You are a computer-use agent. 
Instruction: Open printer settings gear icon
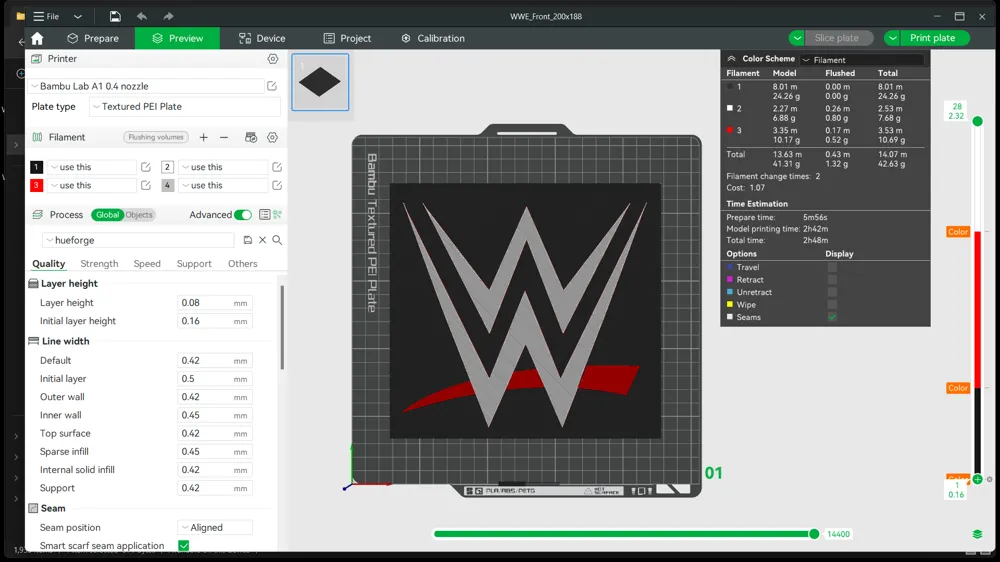tap(273, 59)
